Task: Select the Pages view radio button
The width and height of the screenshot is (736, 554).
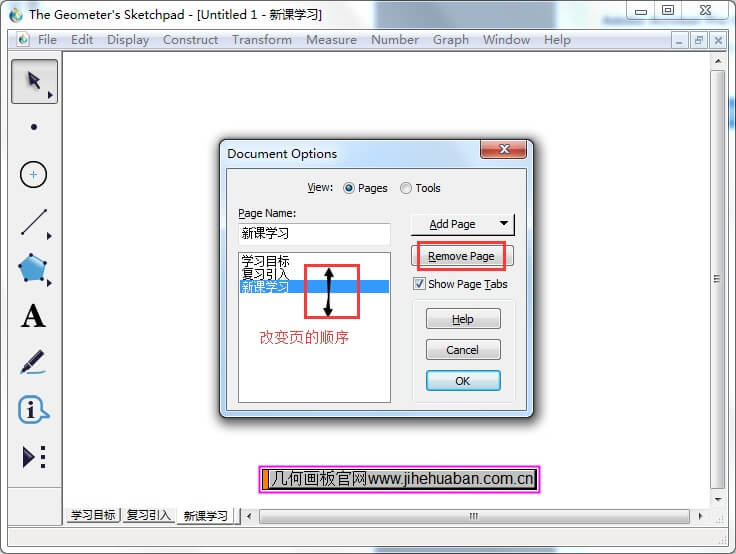Action: click(349, 188)
